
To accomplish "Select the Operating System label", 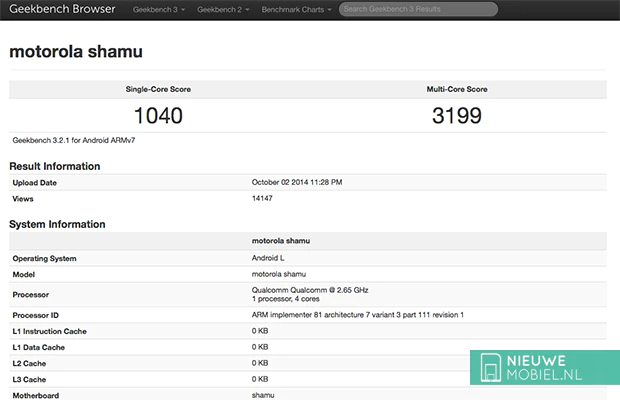I will point(44,258).
